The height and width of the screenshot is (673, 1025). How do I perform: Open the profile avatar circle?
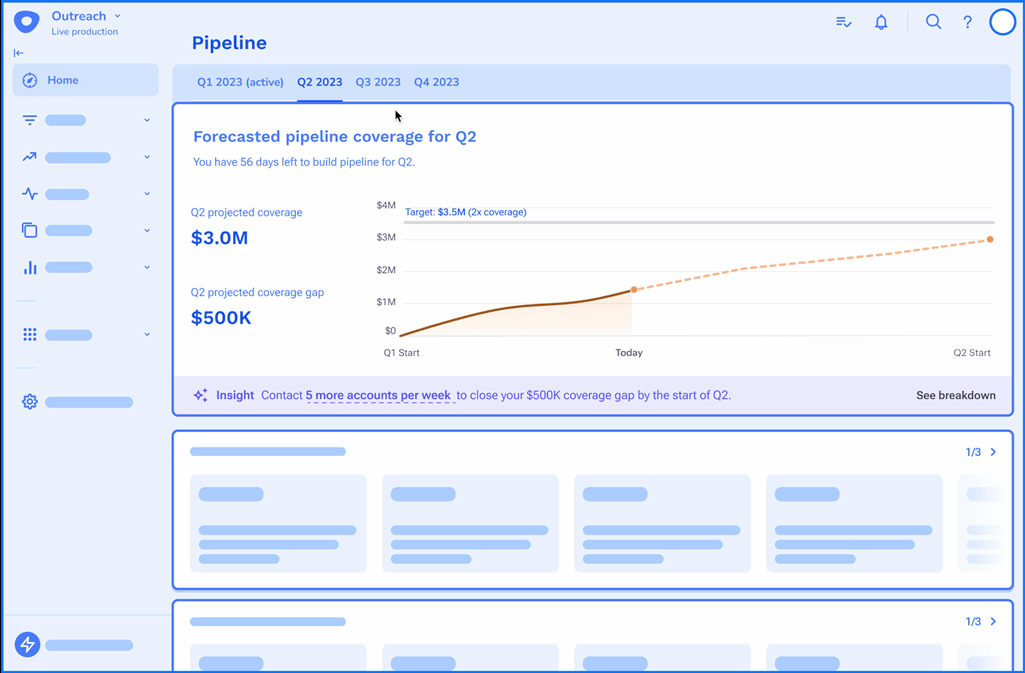click(x=1002, y=21)
